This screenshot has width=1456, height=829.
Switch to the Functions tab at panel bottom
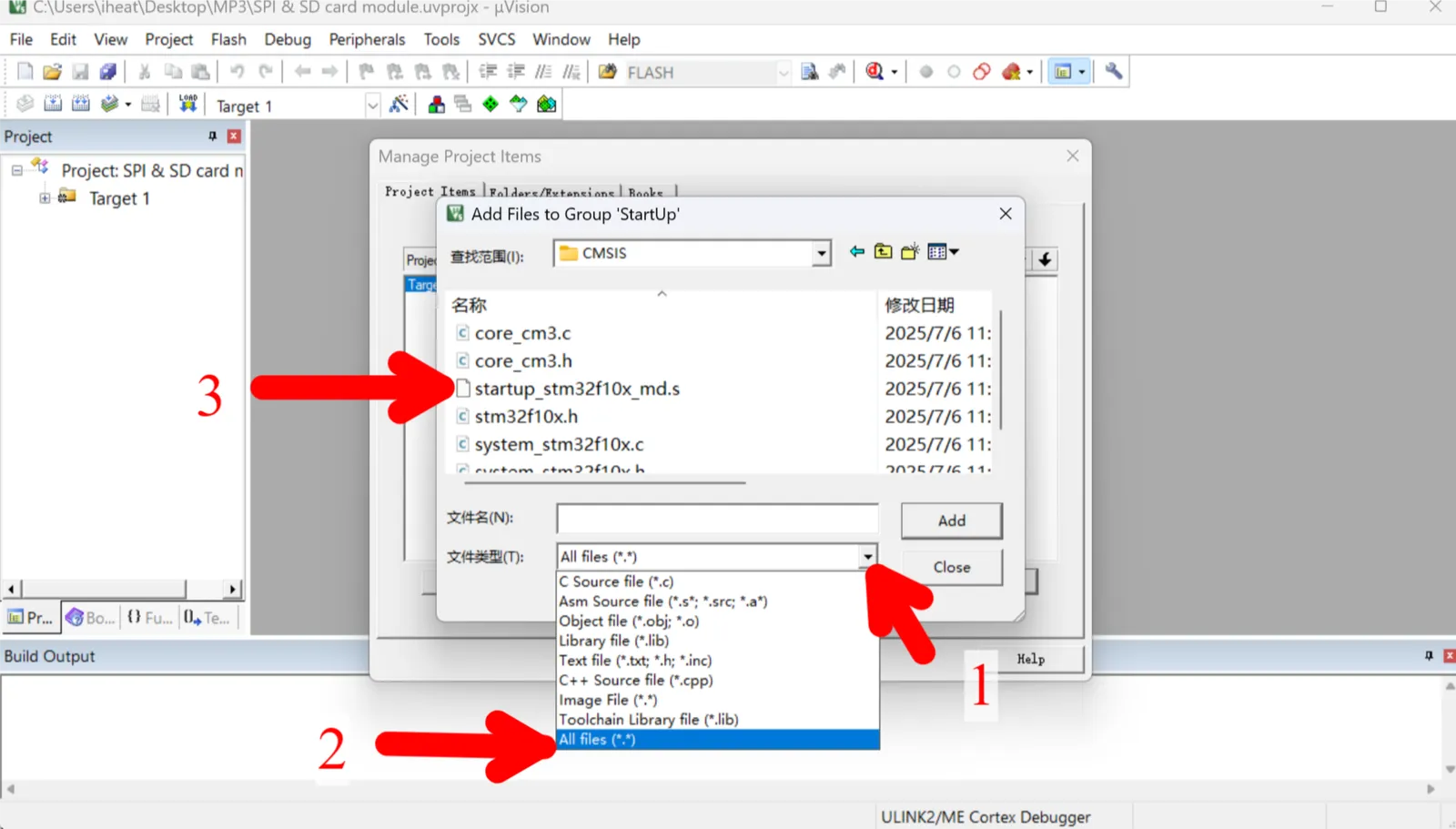point(149,617)
